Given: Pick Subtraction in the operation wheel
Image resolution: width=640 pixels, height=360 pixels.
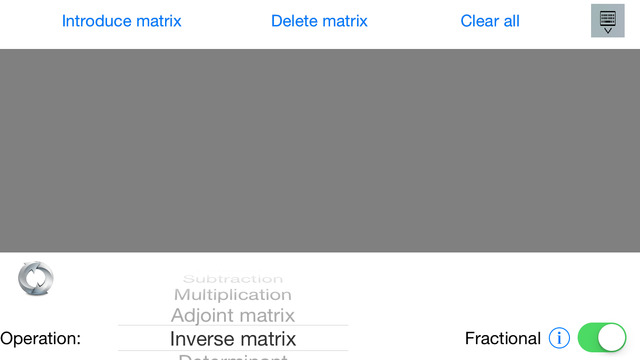Looking at the screenshot, I should 233,279.
